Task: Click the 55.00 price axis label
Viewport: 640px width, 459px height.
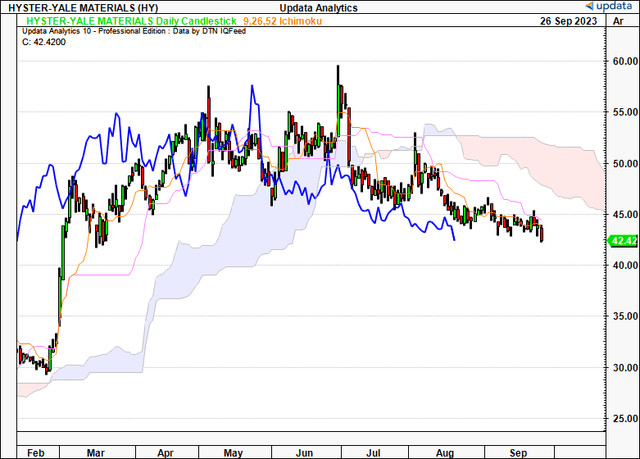Action: coord(625,112)
